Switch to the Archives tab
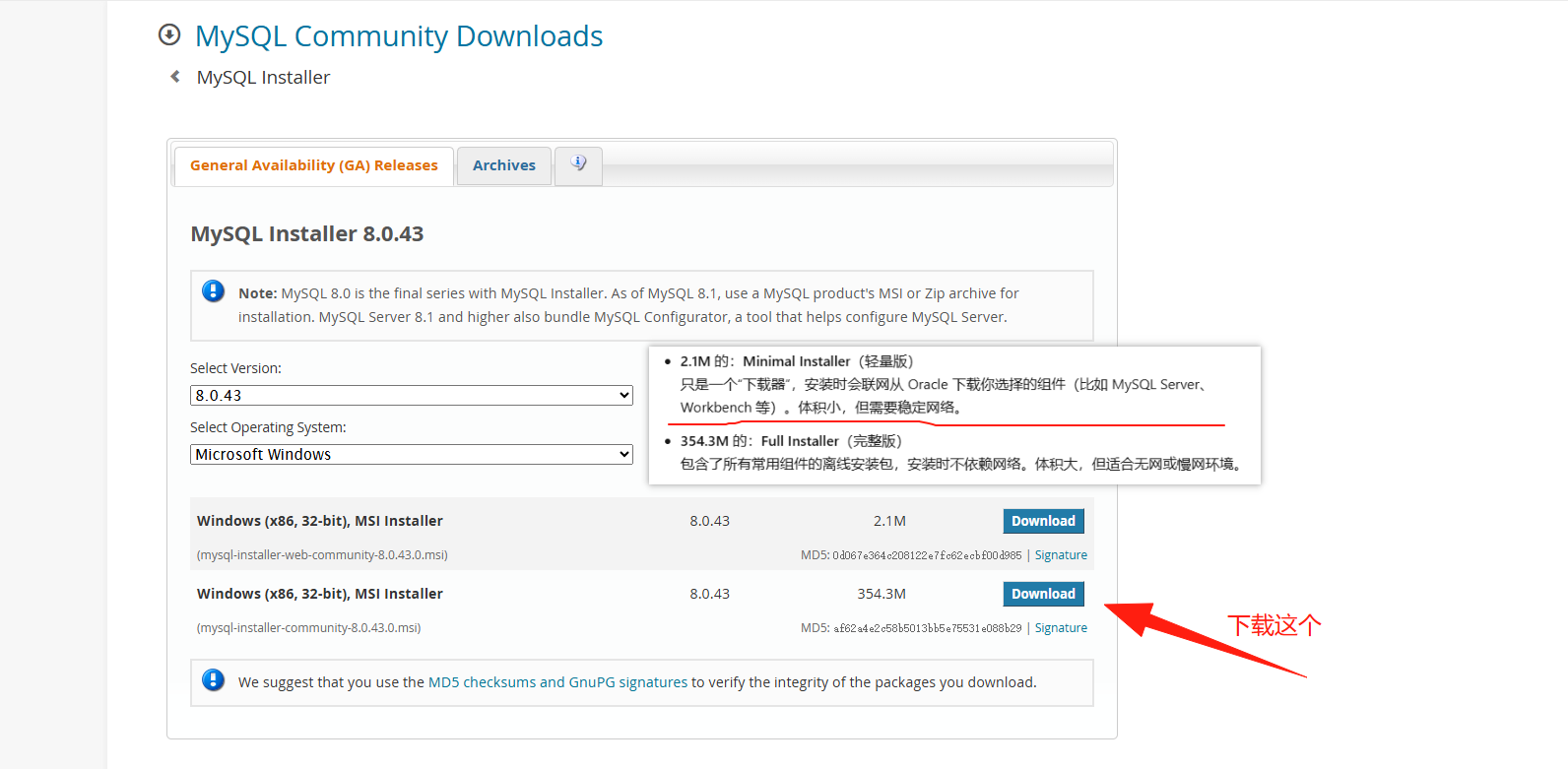Screen dimensions: 1568x769 504,165
